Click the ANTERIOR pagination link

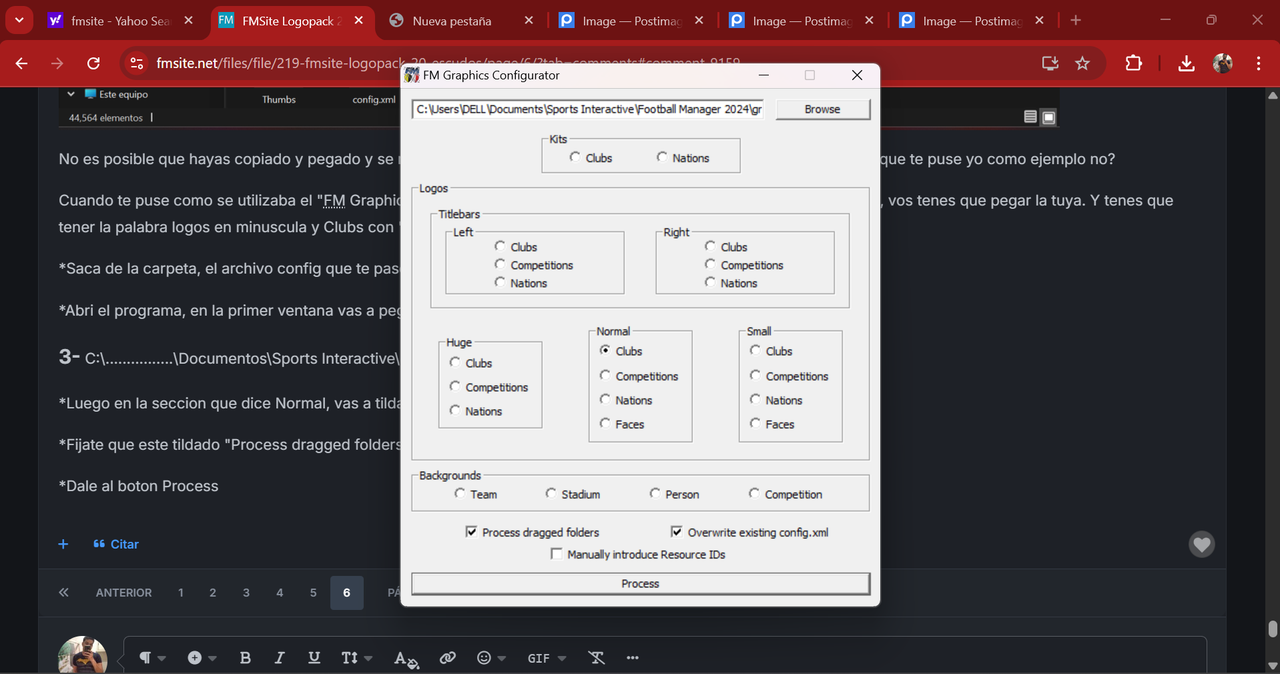(124, 593)
